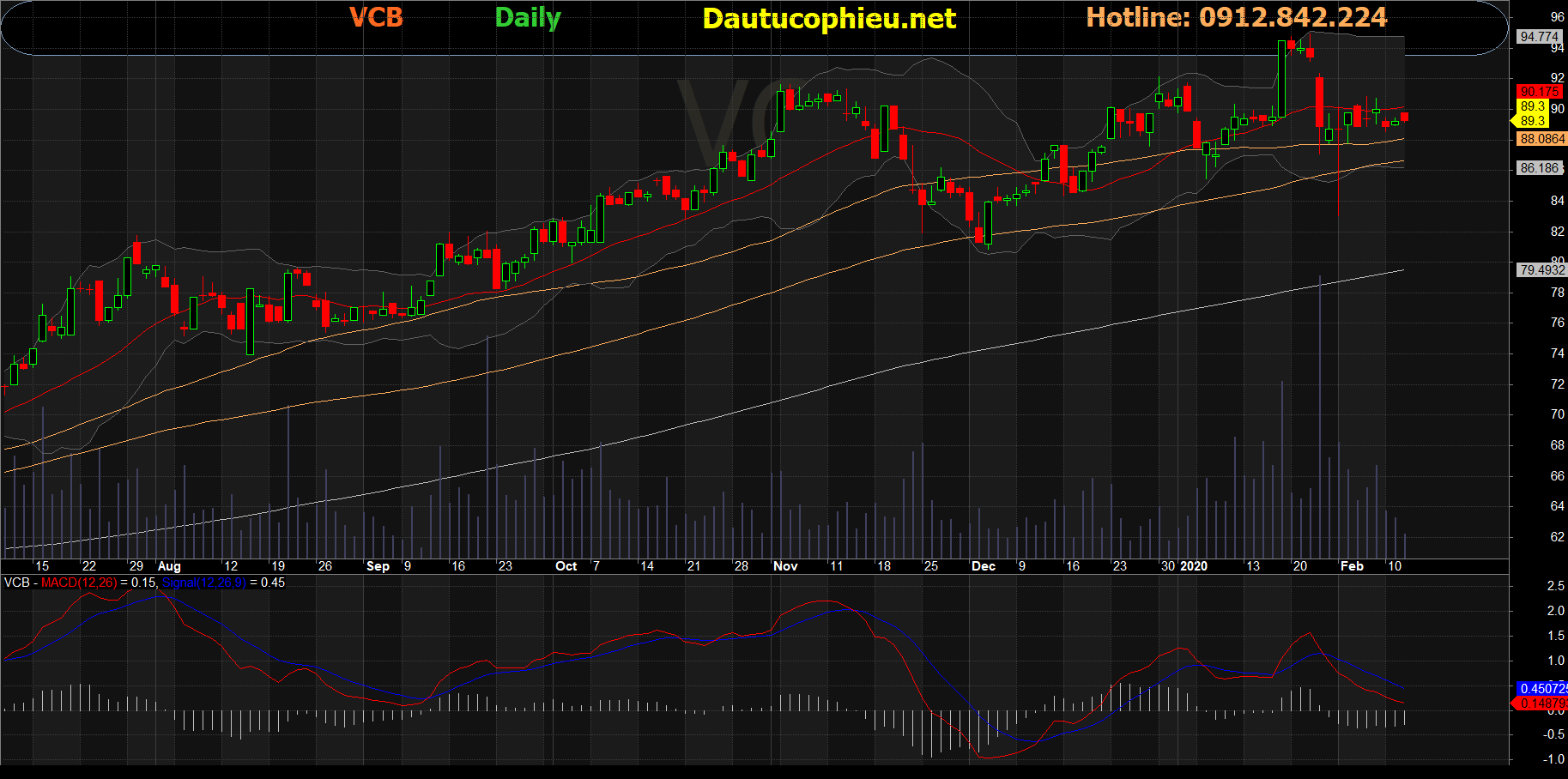This screenshot has width=1568, height=779.
Task: Click the VCB ticker title
Action: (x=376, y=18)
